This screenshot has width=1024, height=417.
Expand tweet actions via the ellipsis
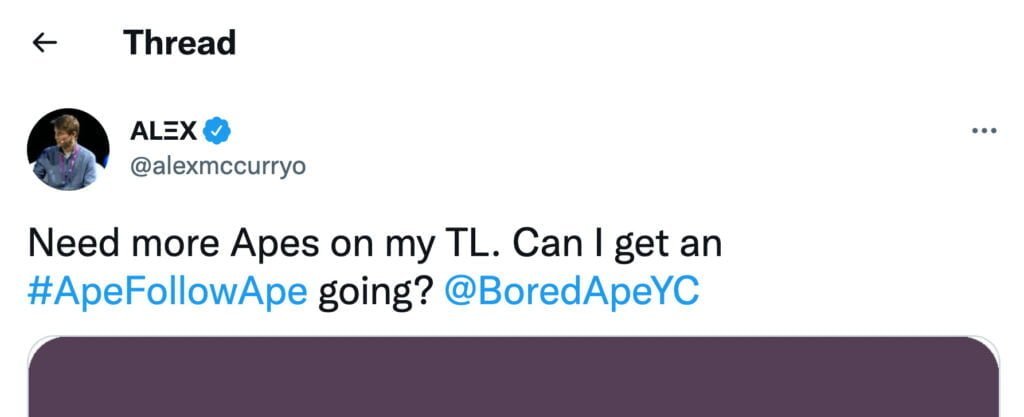coord(984,131)
